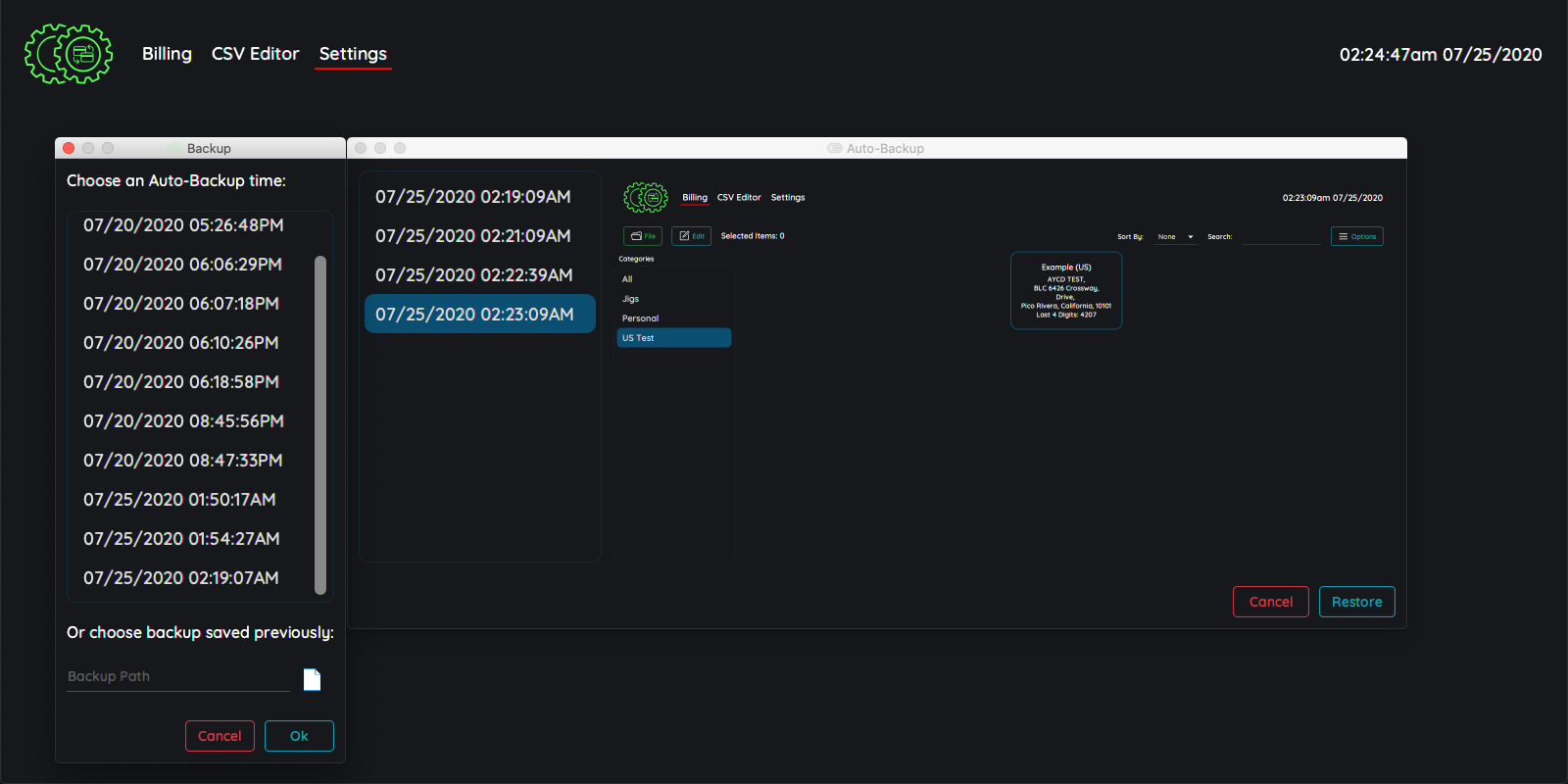Screen dimensions: 1568x784
Task: Cancel the Auto-Backup restore window
Action: [1270, 602]
